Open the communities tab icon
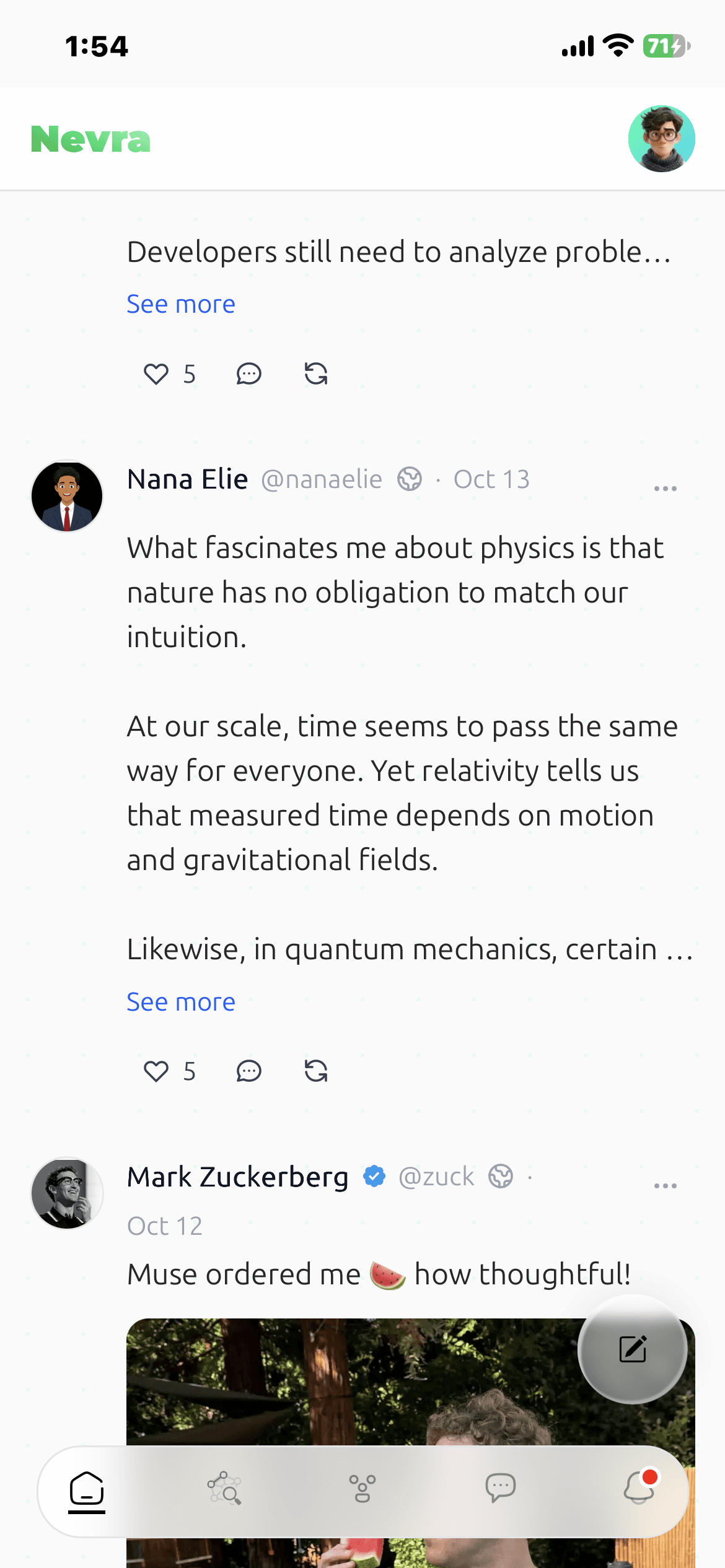Image resolution: width=725 pixels, height=1568 pixels. click(362, 1488)
